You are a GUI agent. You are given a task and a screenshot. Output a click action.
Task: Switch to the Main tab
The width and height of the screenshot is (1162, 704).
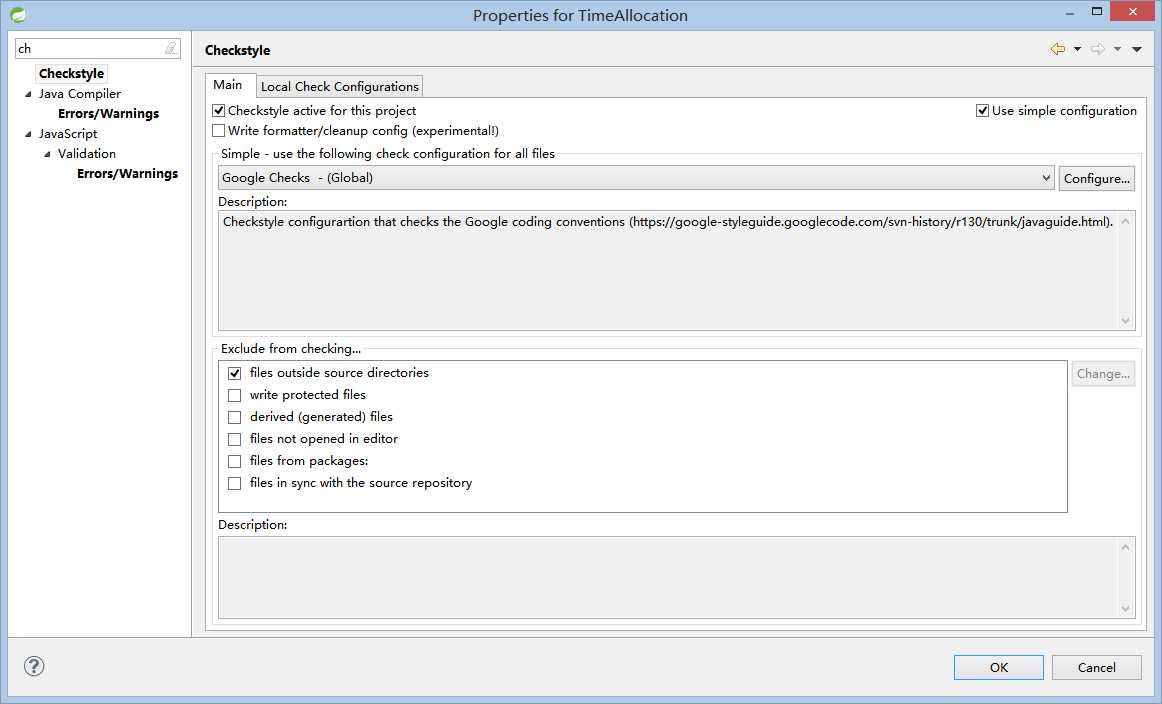coord(228,85)
